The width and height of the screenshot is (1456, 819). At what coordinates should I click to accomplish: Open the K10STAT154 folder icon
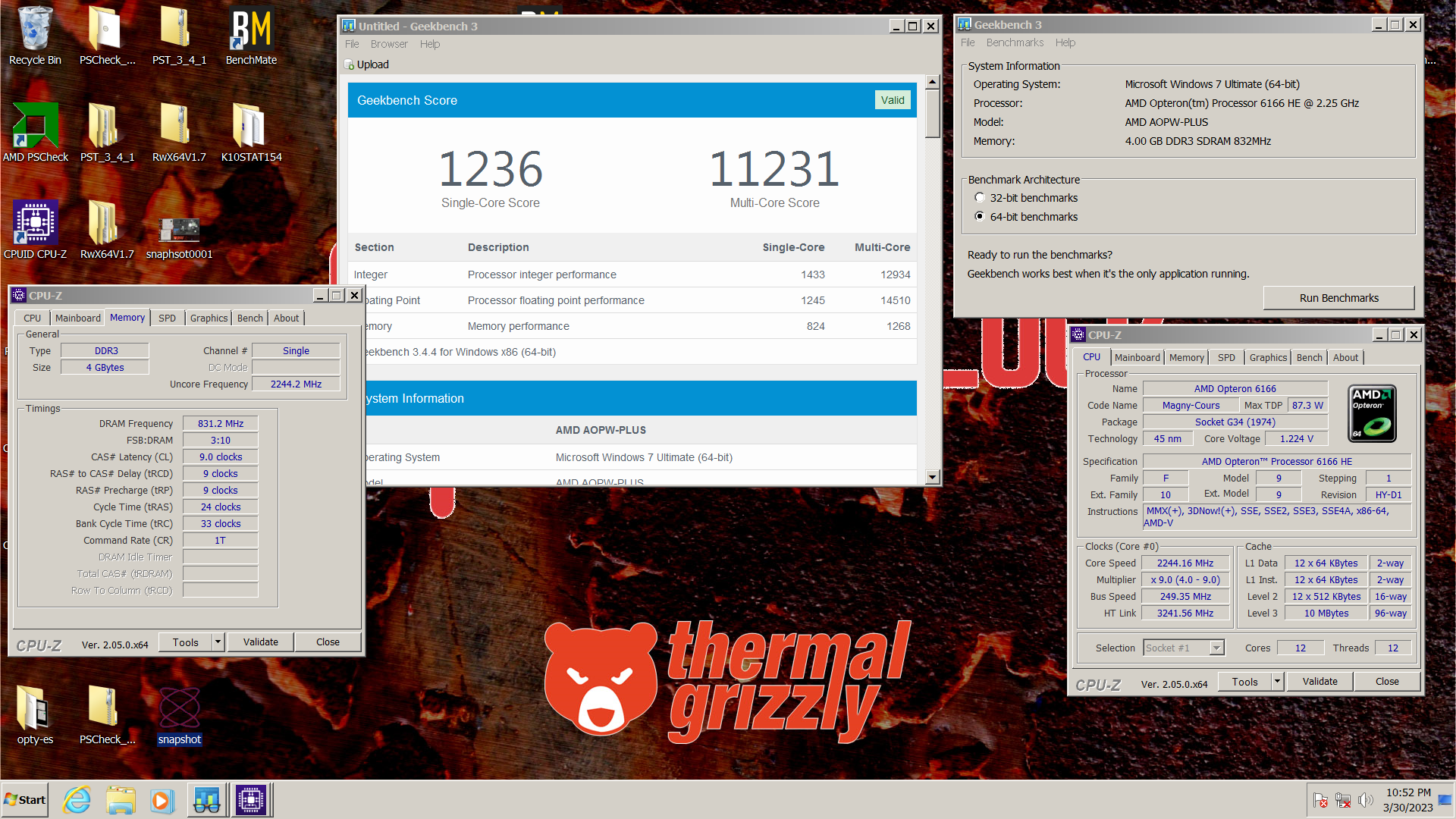(251, 133)
